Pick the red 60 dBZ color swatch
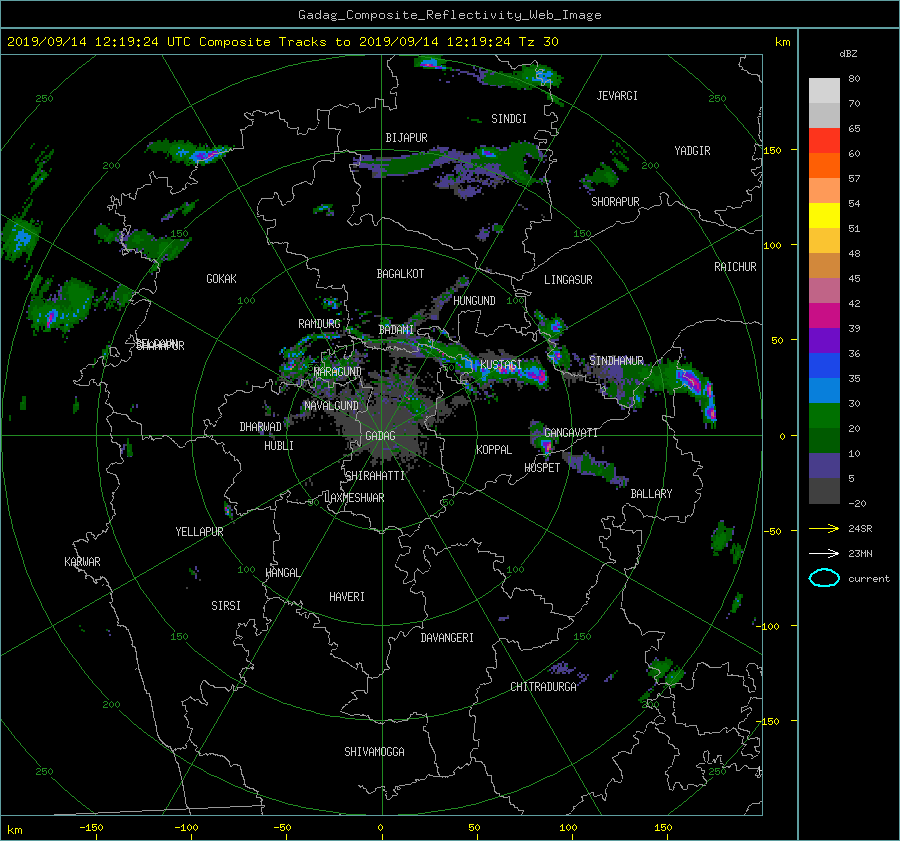Viewport: 900px width, 841px height. tap(824, 141)
